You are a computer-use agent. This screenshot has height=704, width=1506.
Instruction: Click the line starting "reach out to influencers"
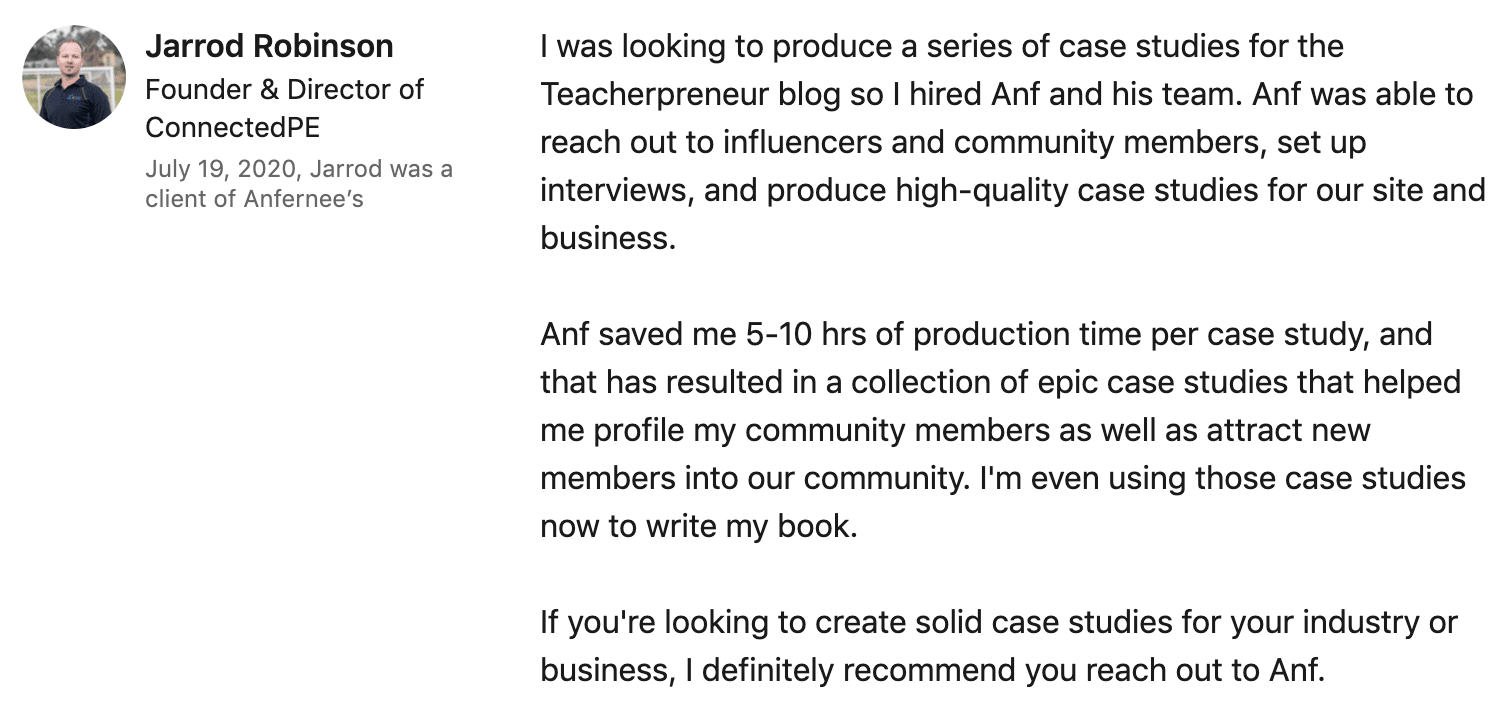pos(952,142)
